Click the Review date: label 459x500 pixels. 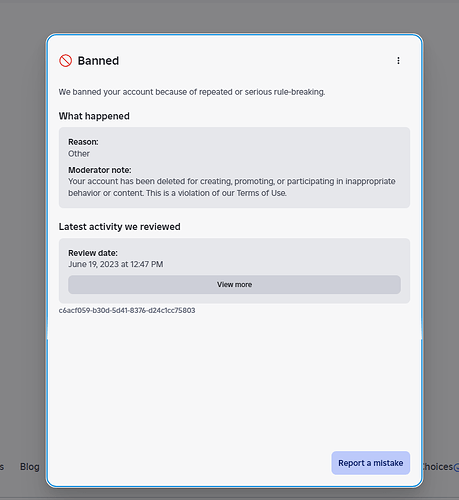93,253
